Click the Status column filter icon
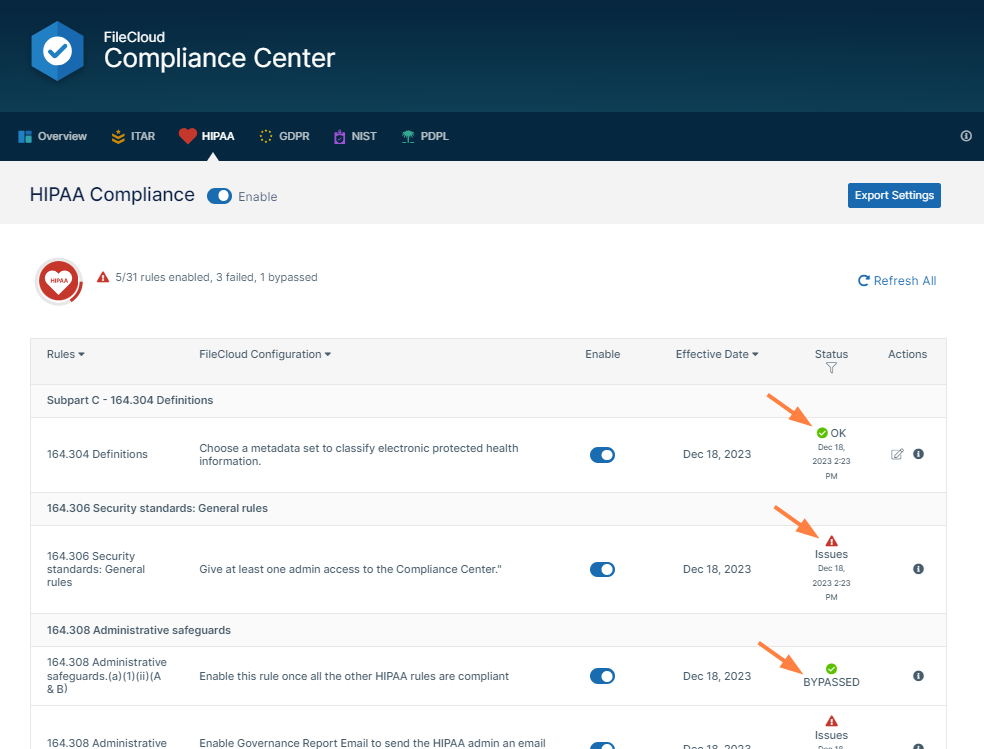Viewport: 984px width, 749px height. coord(831,368)
